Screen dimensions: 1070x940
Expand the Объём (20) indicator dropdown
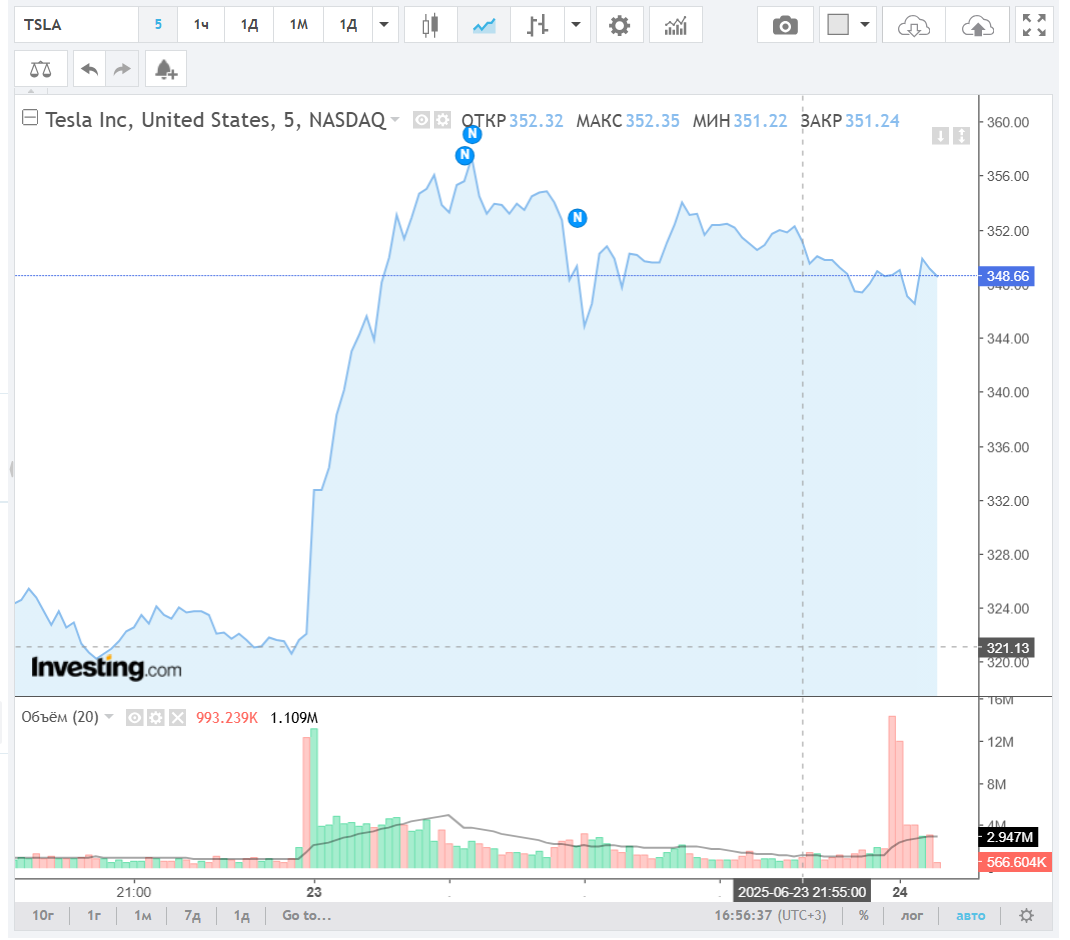click(109, 717)
